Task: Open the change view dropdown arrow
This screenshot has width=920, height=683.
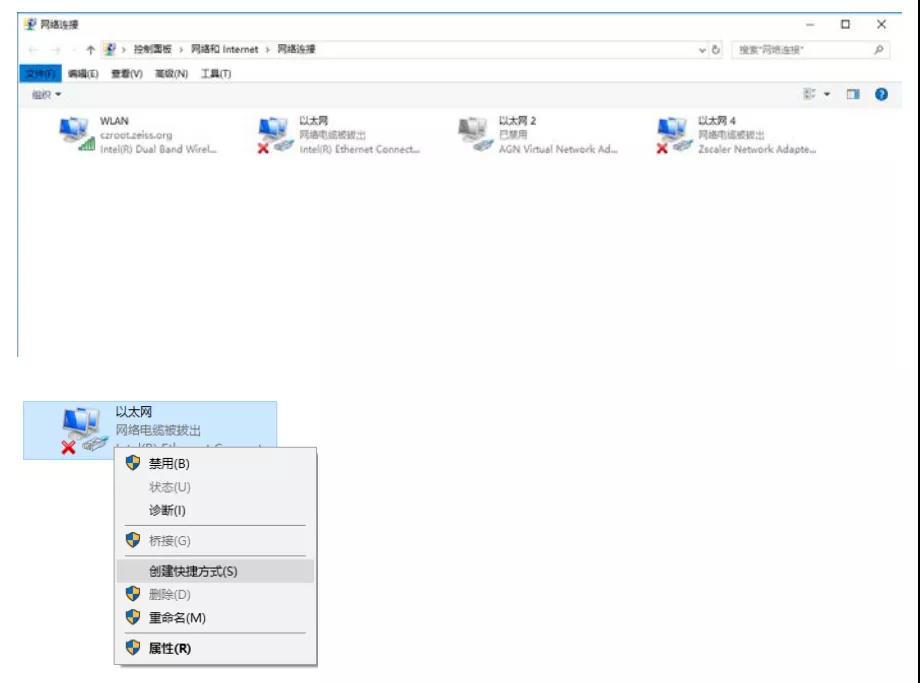Action: pos(827,94)
